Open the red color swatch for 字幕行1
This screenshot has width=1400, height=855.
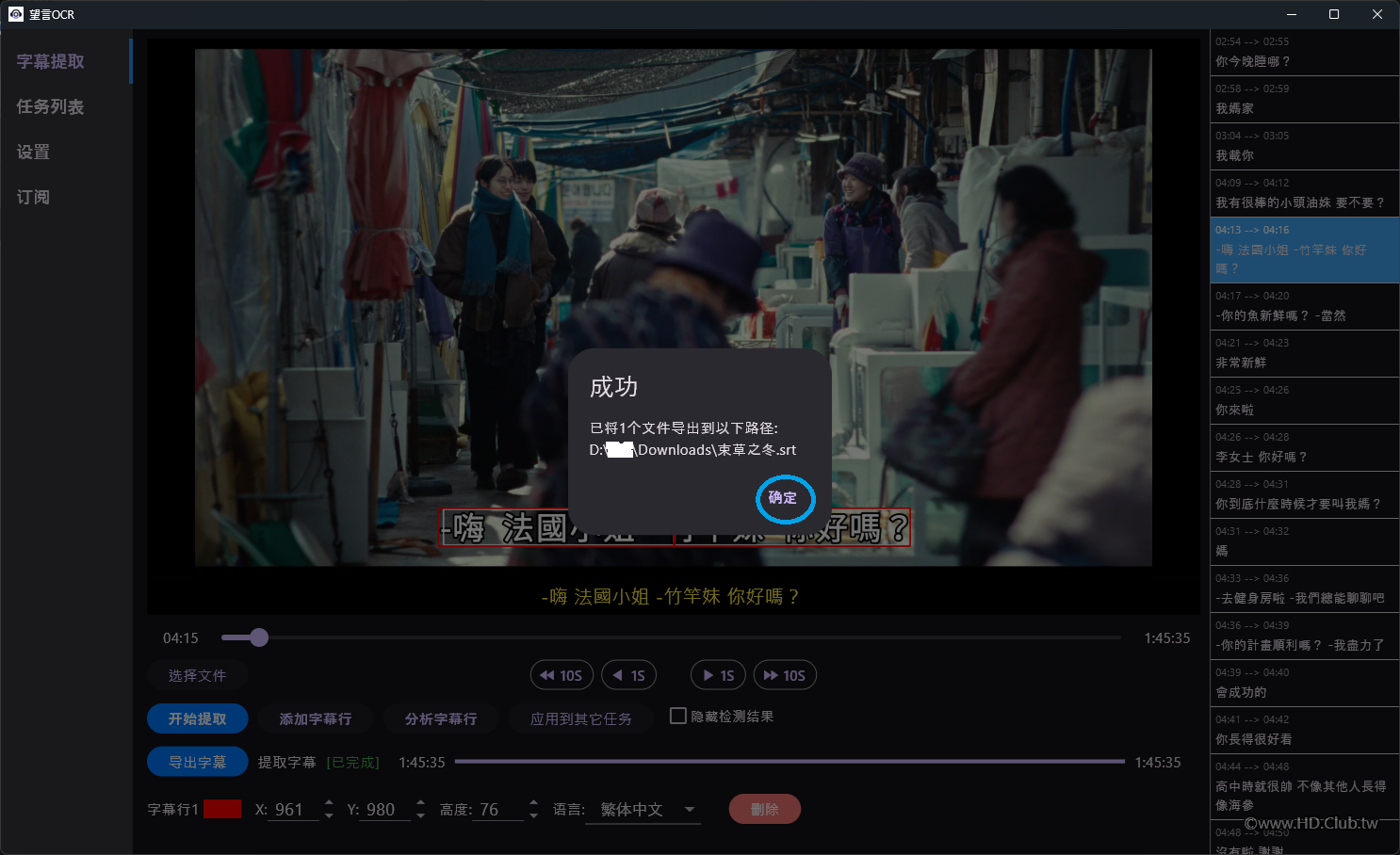pyautogui.click(x=222, y=809)
